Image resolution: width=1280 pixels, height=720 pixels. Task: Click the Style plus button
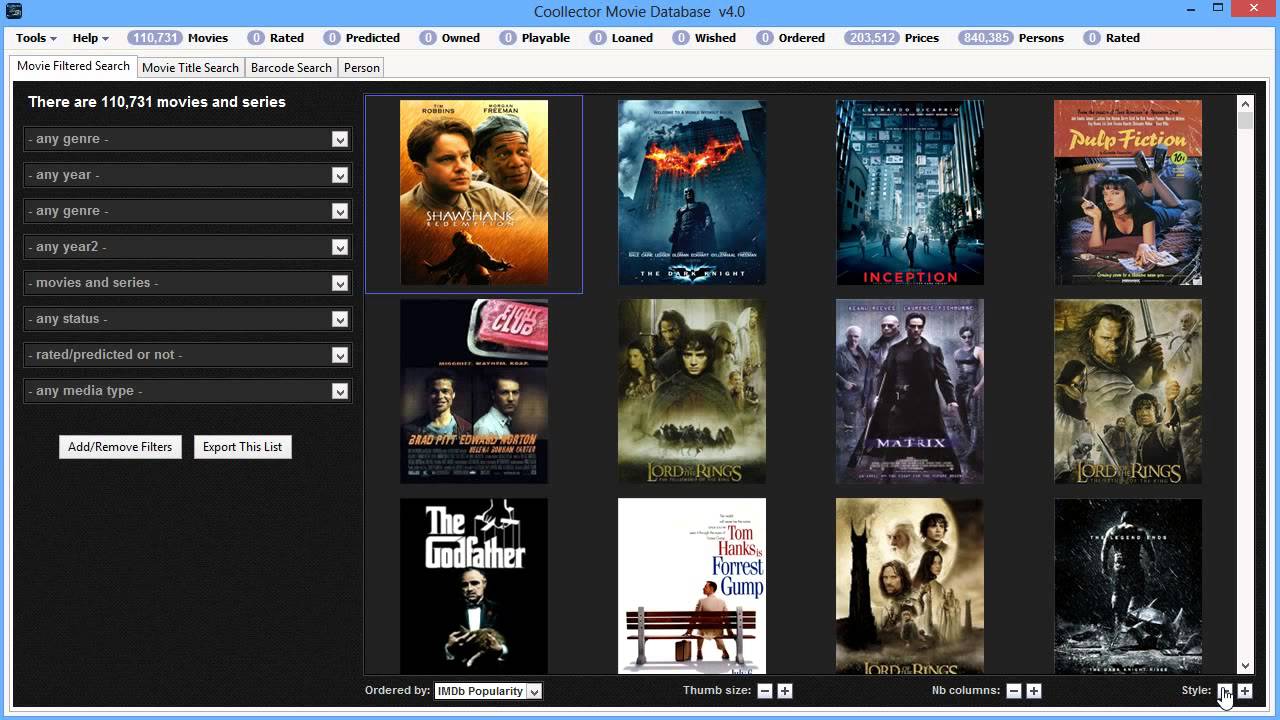pos(1245,691)
